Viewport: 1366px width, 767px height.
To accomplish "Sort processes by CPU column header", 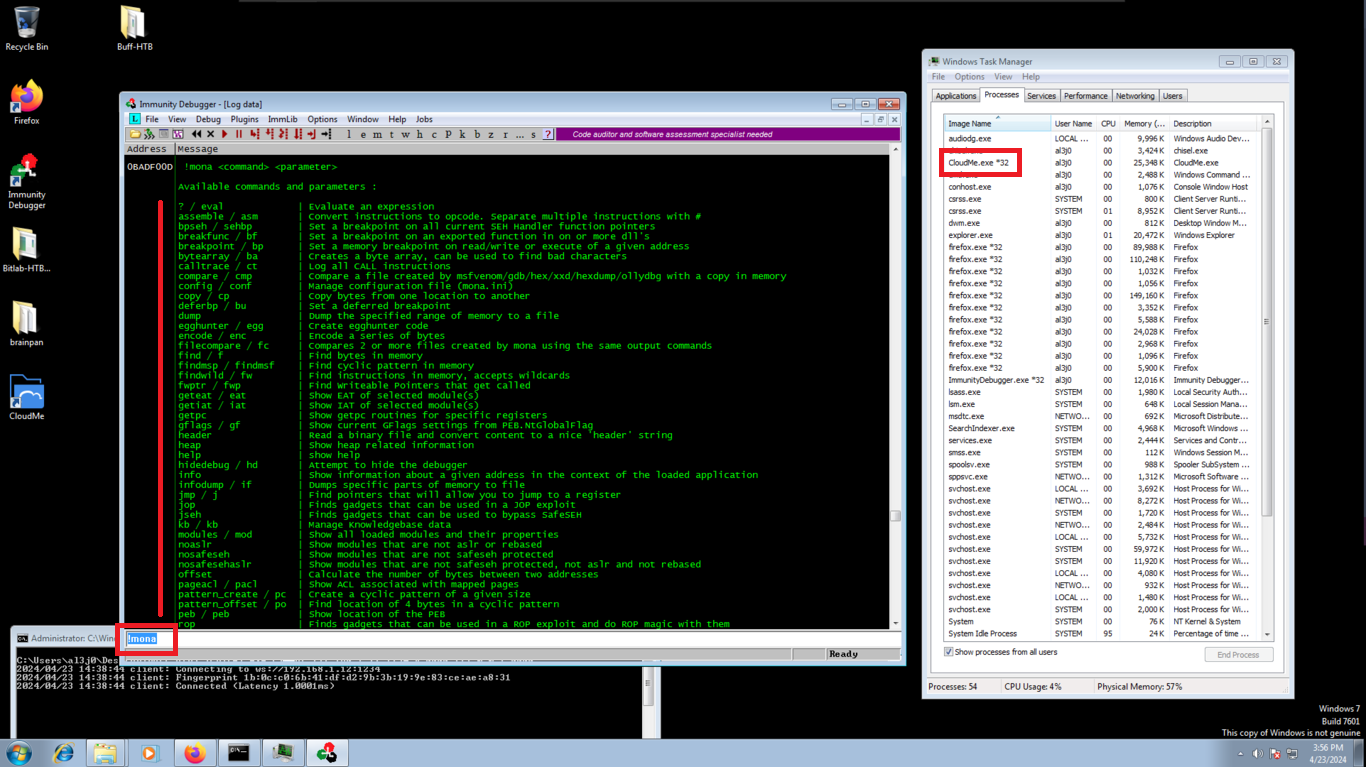I will (1108, 123).
